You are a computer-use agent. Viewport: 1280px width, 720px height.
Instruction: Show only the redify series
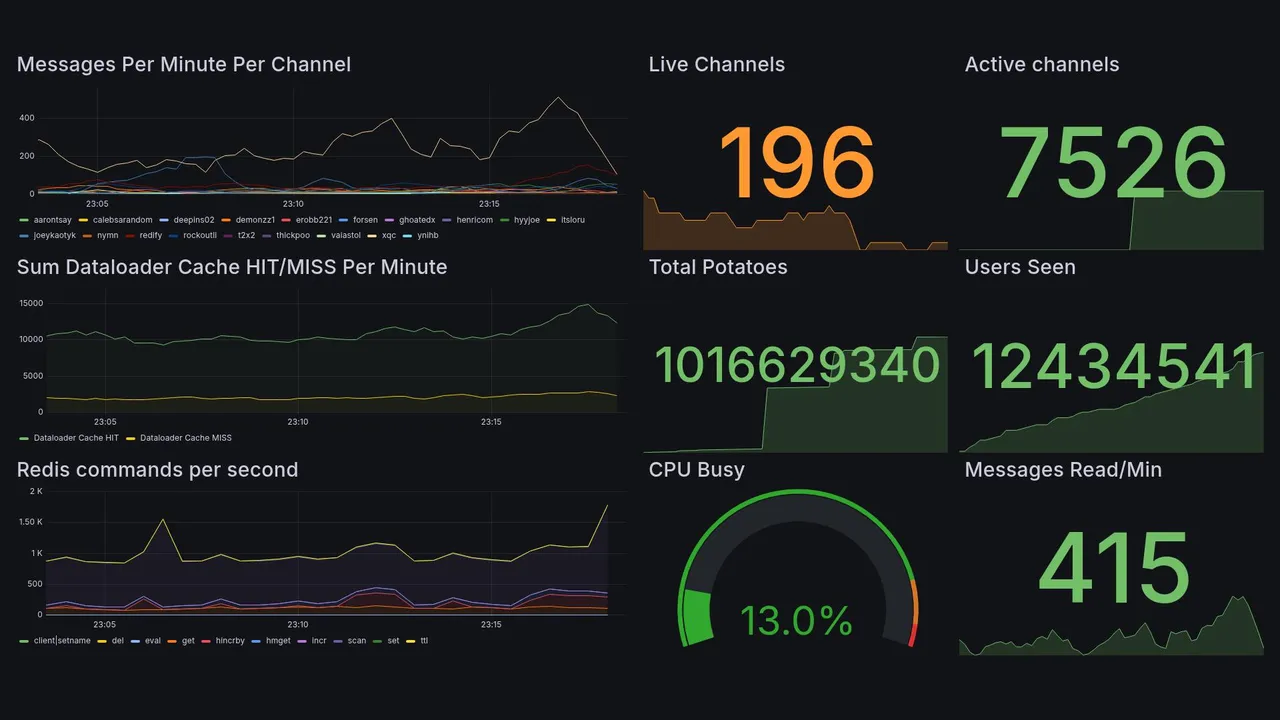pyautogui.click(x=150, y=235)
